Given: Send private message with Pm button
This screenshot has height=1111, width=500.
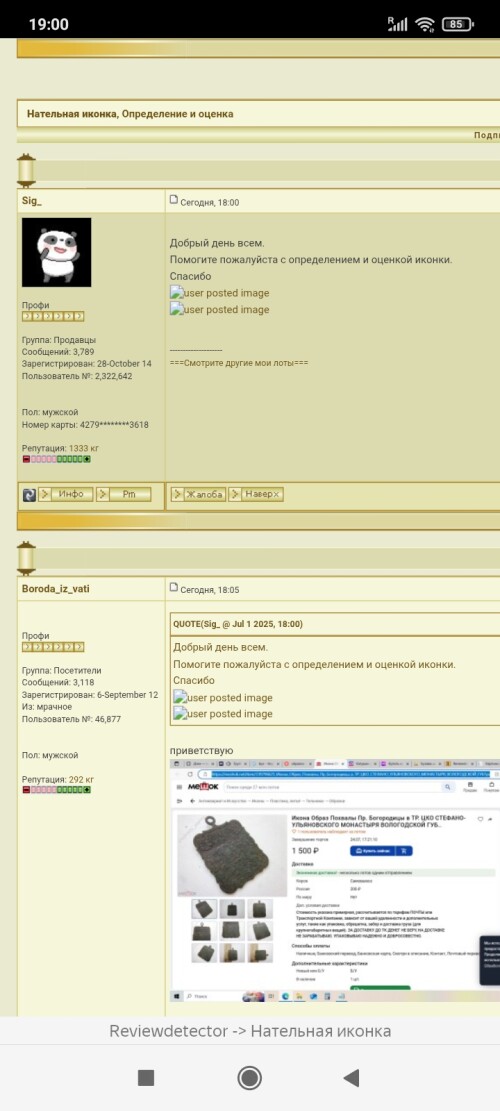Looking at the screenshot, I should pyautogui.click(x=124, y=495).
